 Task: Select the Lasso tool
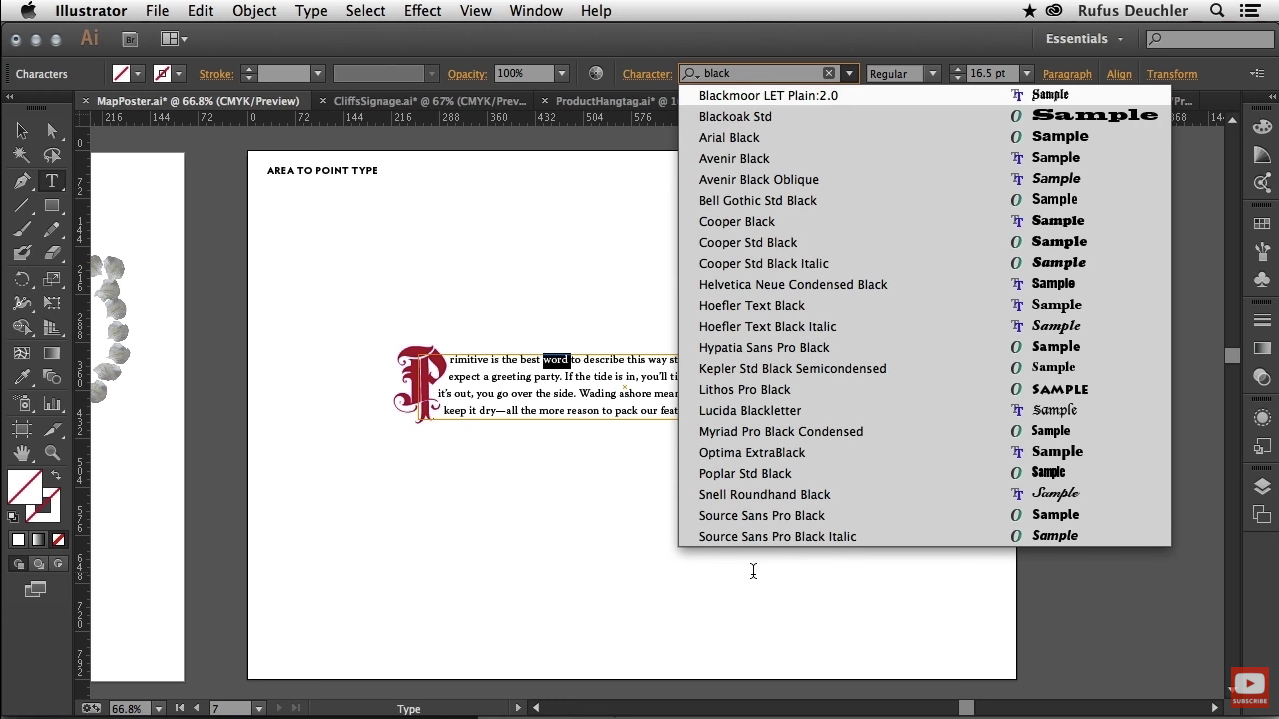(x=52, y=156)
